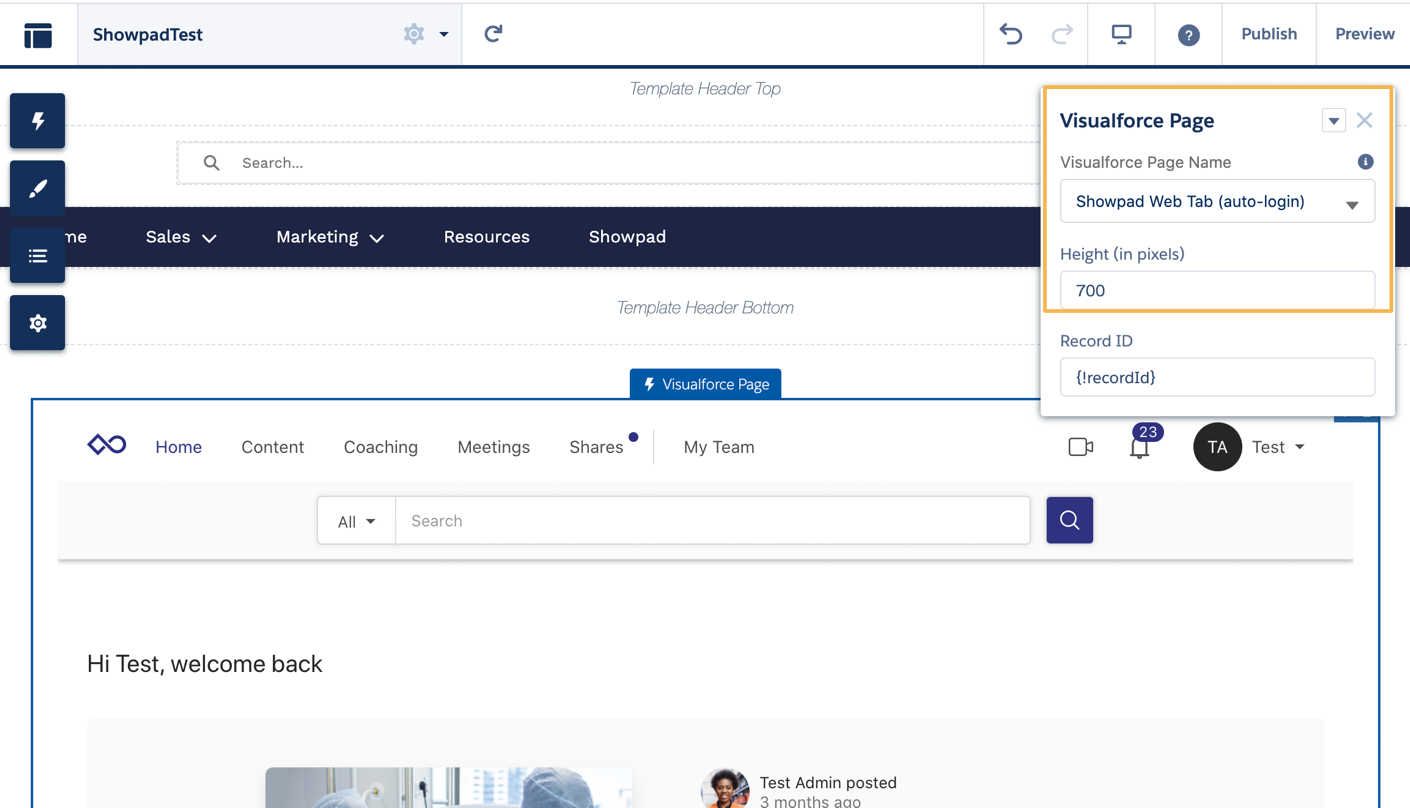Open the ShowpadTest page dropdown arrow
This screenshot has height=808, width=1410.
tap(444, 34)
